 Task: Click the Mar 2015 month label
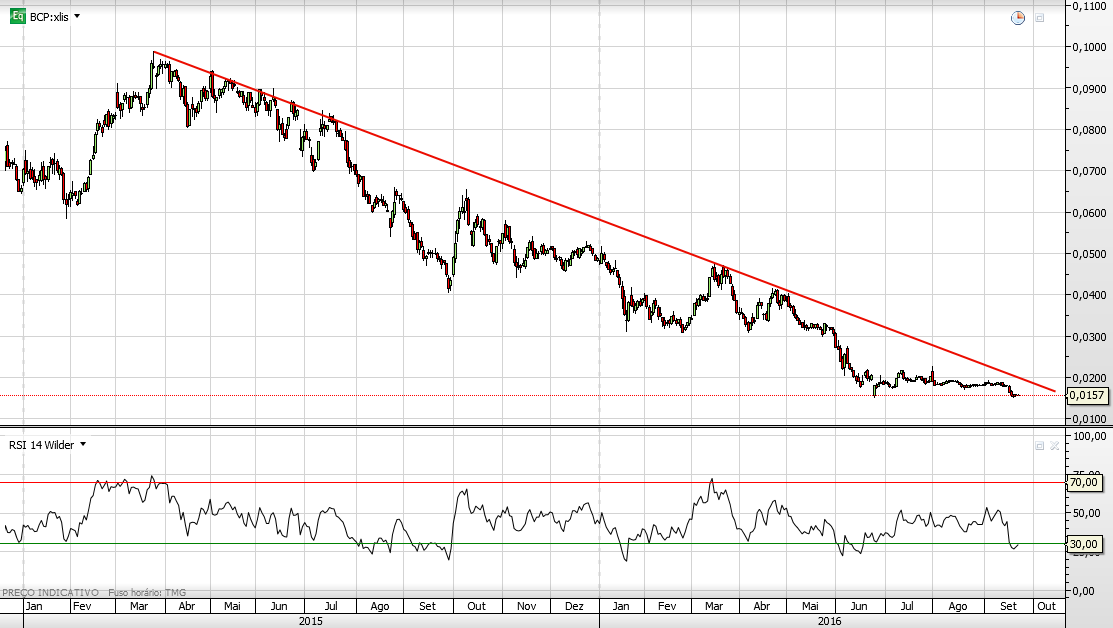click(x=139, y=606)
